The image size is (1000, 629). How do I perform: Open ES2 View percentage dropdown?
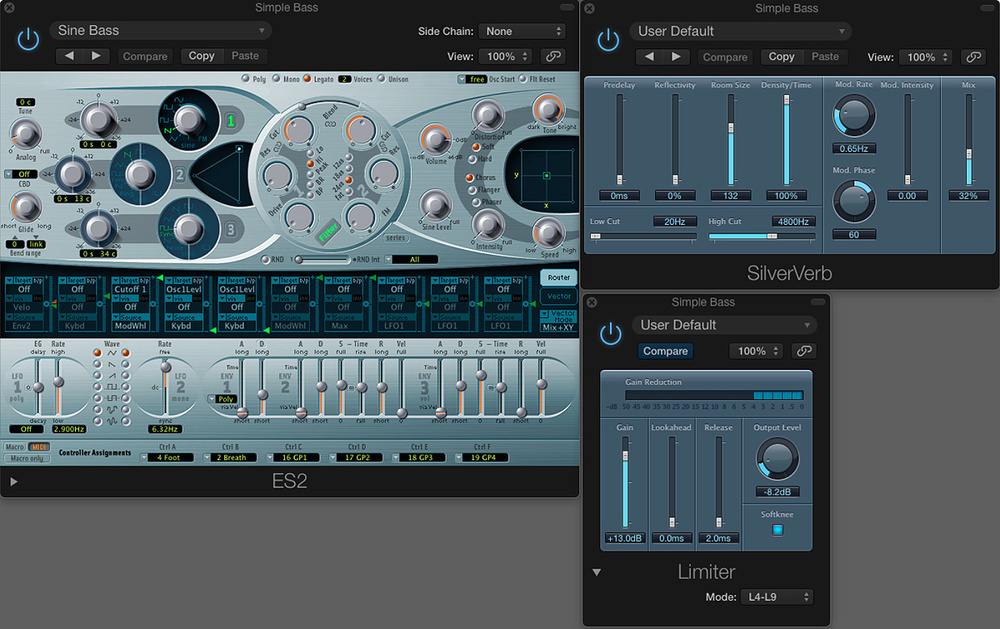coord(506,56)
